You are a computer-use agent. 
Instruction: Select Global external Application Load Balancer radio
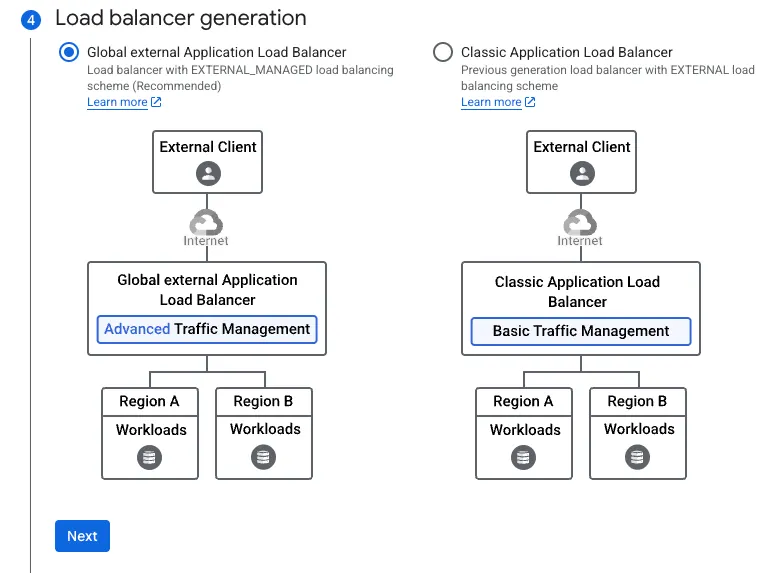click(69, 52)
